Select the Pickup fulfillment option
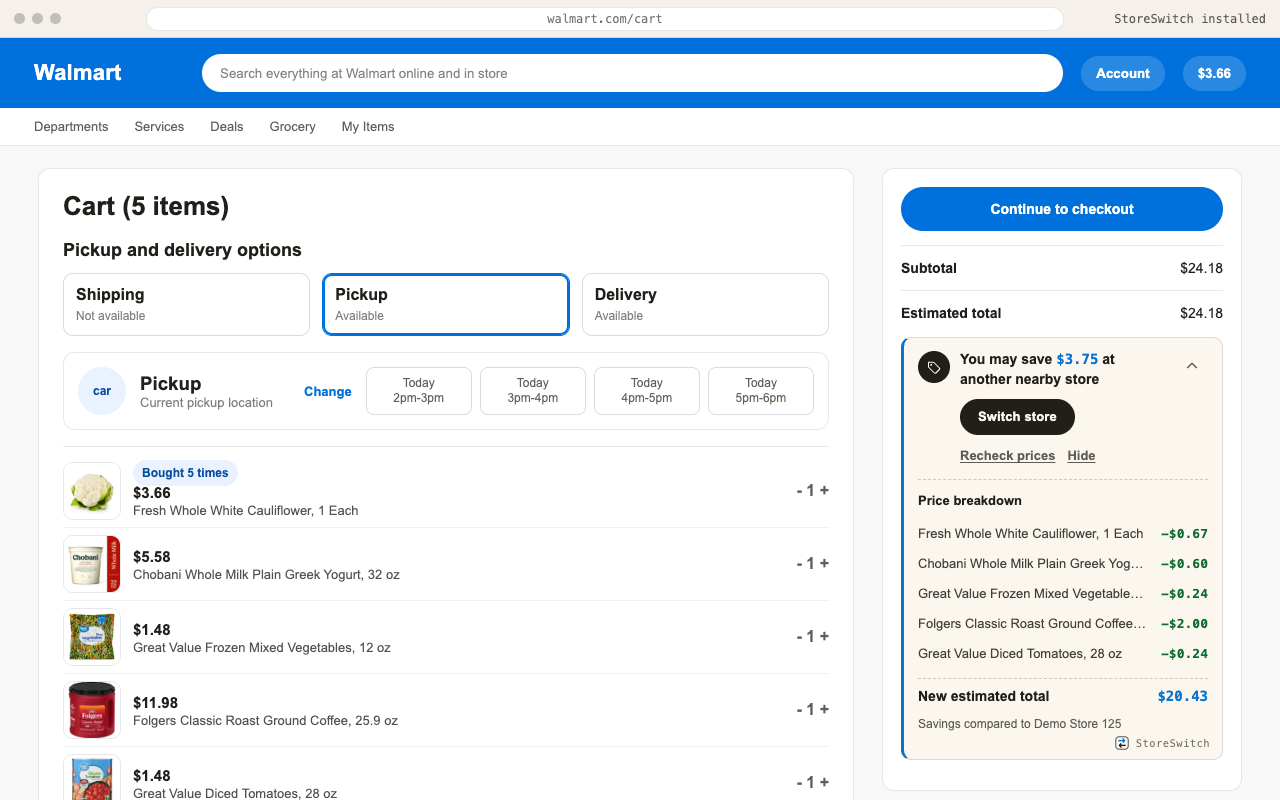 coord(446,304)
